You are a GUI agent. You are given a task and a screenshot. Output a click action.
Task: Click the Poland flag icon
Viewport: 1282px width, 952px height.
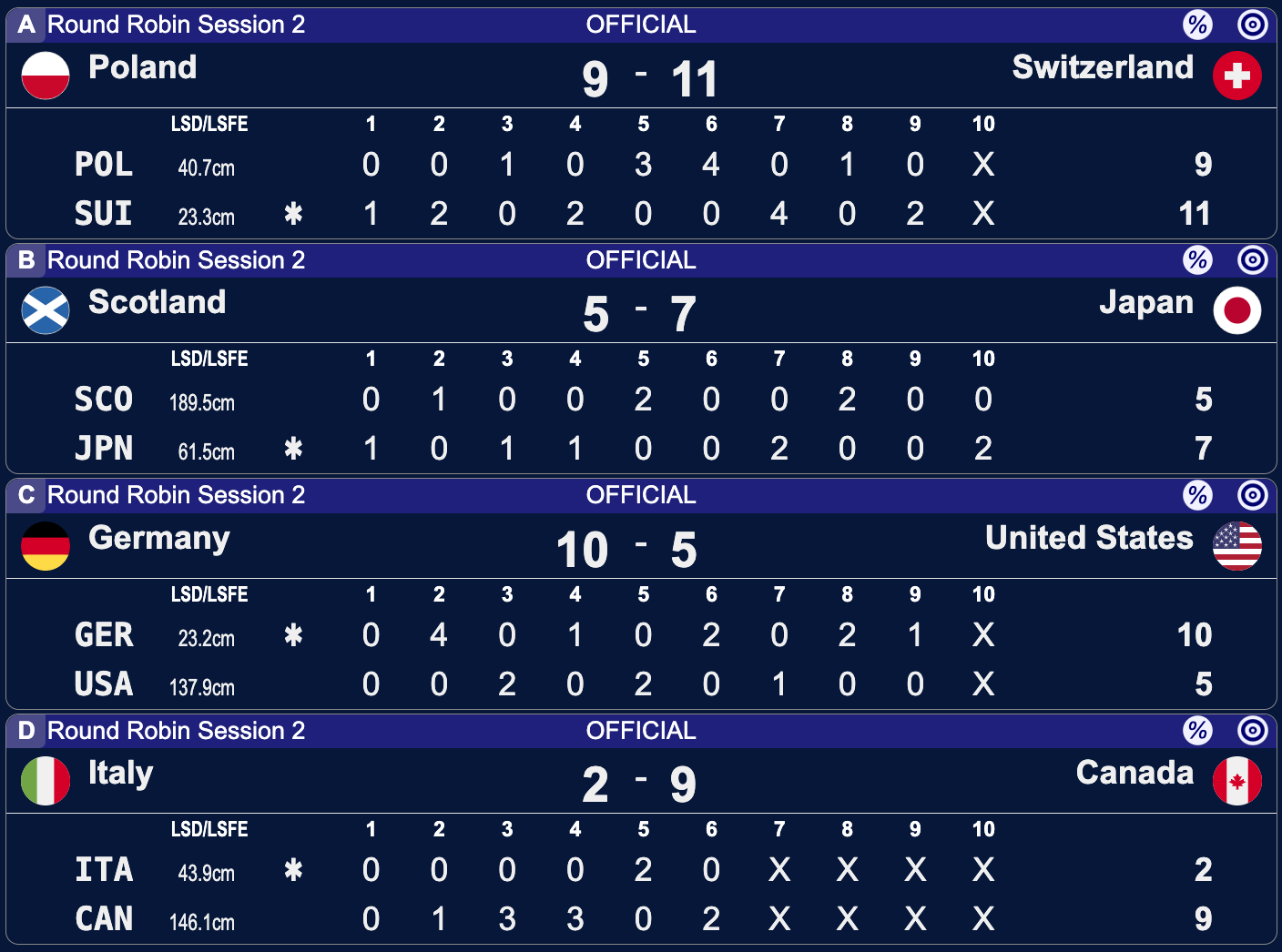(46, 76)
